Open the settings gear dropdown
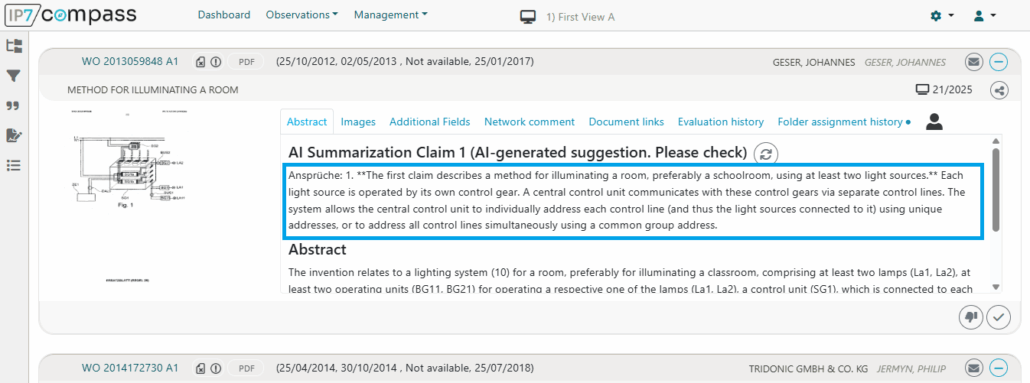The height and width of the screenshot is (383, 1030). tap(942, 16)
